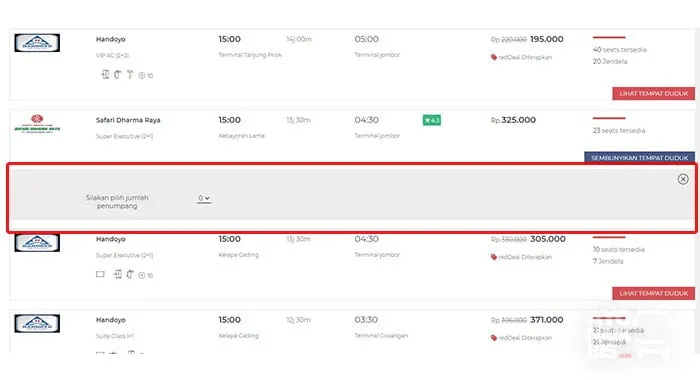Click redDeal tag icon under 371.000 price
The height and width of the screenshot is (380, 700).
[494, 338]
